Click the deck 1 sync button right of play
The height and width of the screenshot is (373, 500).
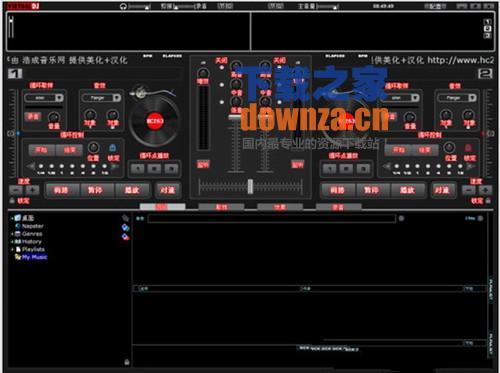[167, 190]
